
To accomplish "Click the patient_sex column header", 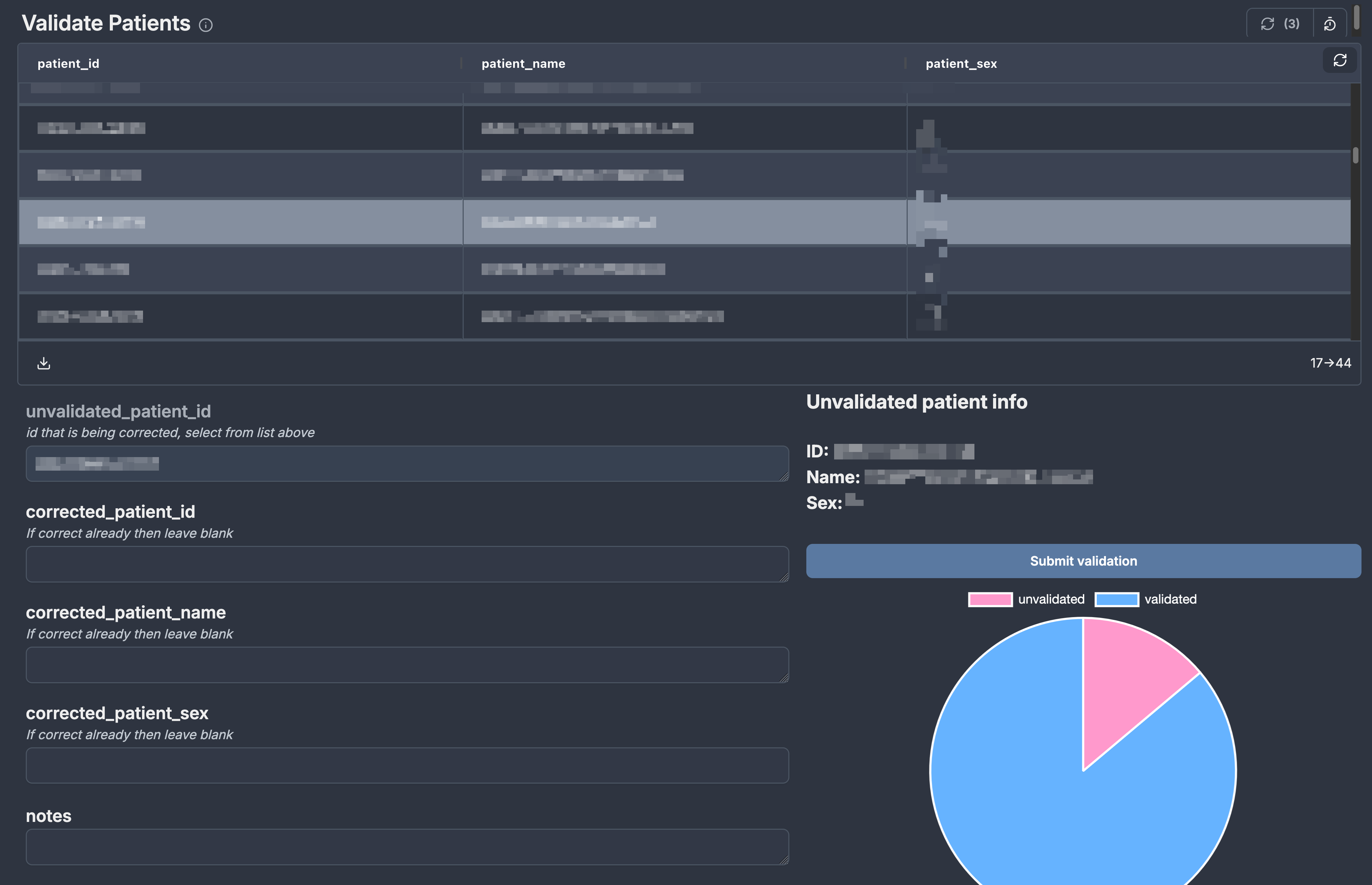I will click(x=961, y=64).
